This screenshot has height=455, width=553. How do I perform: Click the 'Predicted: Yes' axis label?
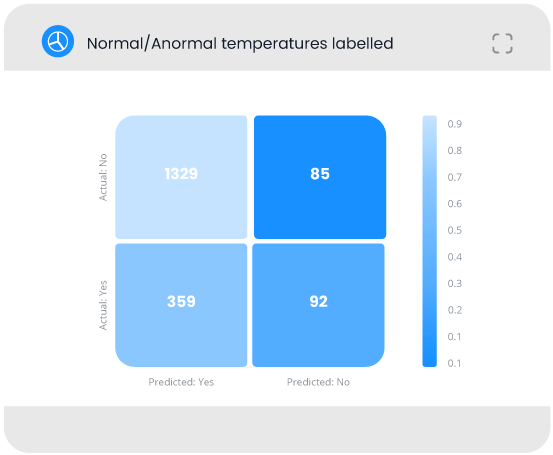point(181,382)
